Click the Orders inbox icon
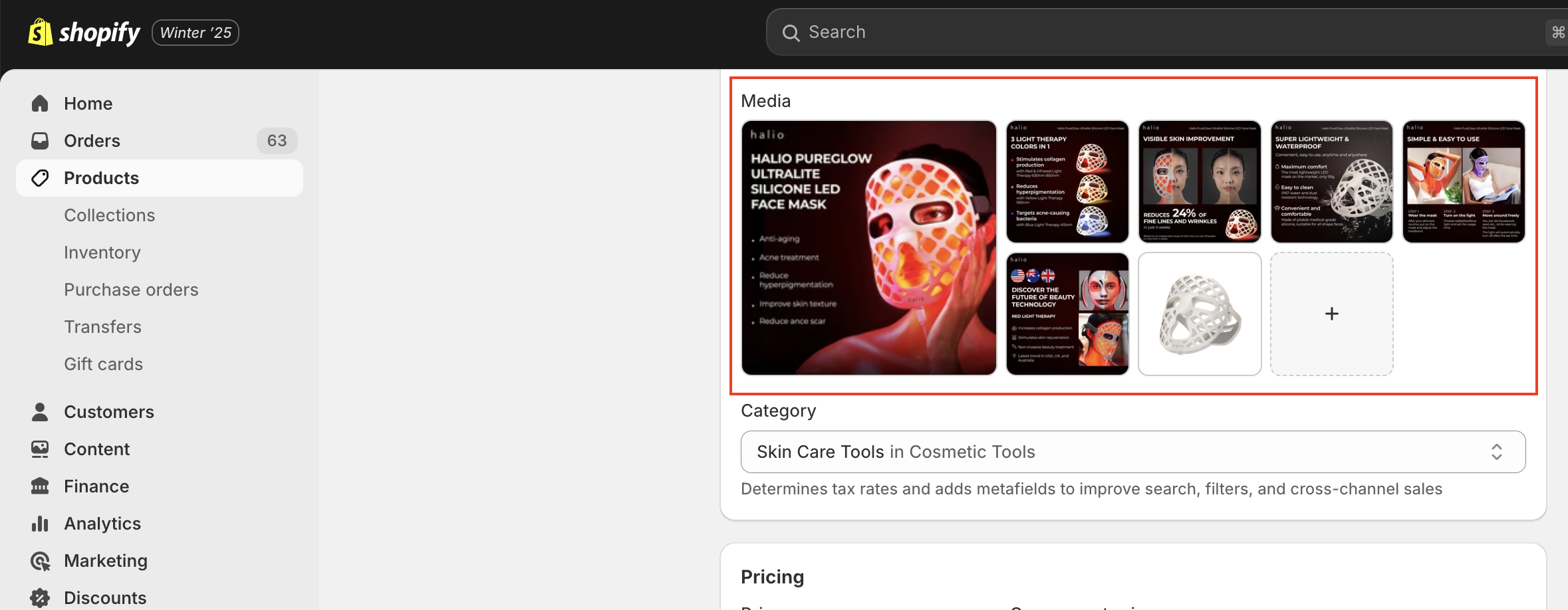The image size is (1568, 610). (40, 141)
